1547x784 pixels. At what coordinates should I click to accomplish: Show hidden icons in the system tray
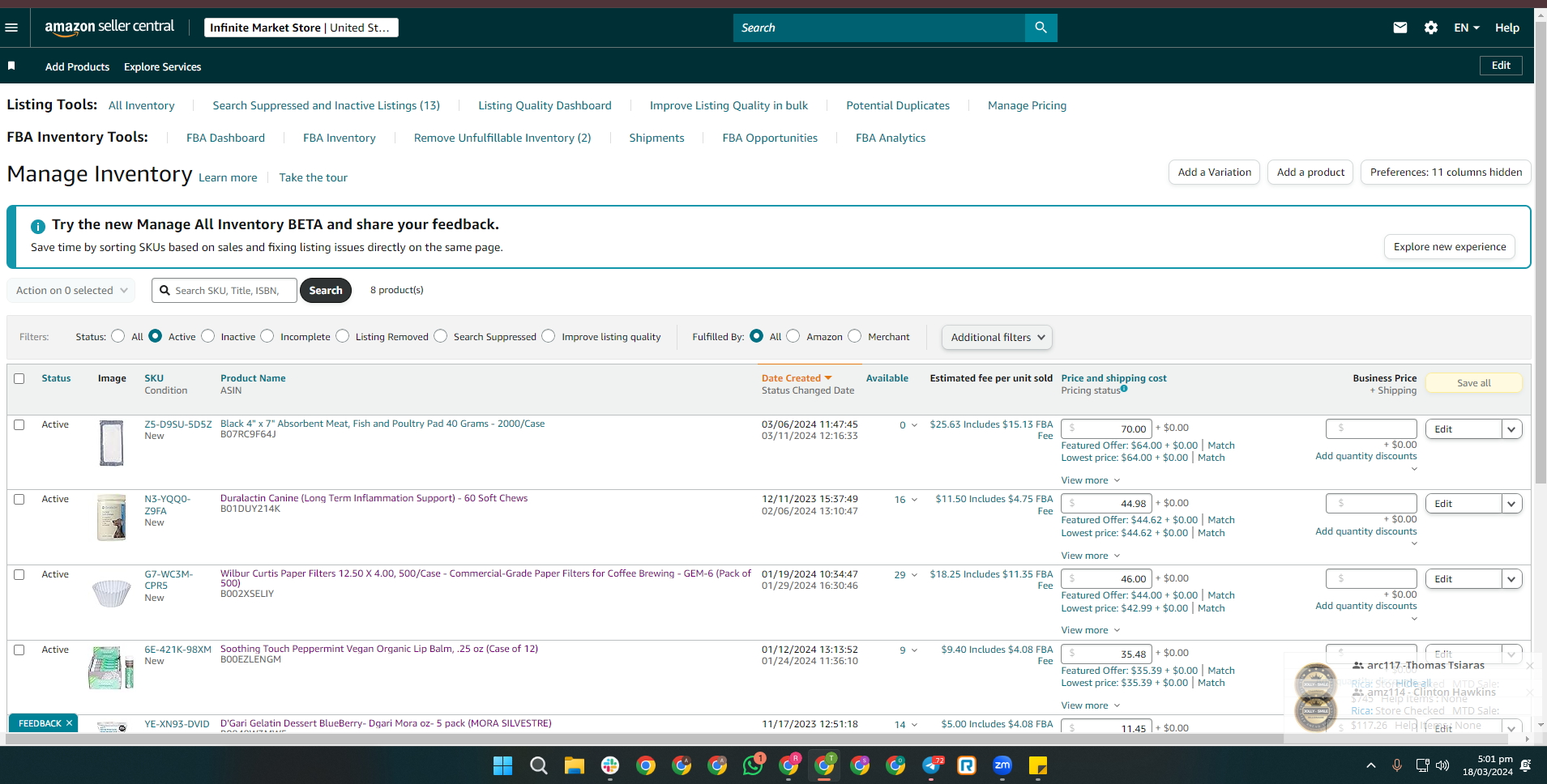click(x=1371, y=765)
